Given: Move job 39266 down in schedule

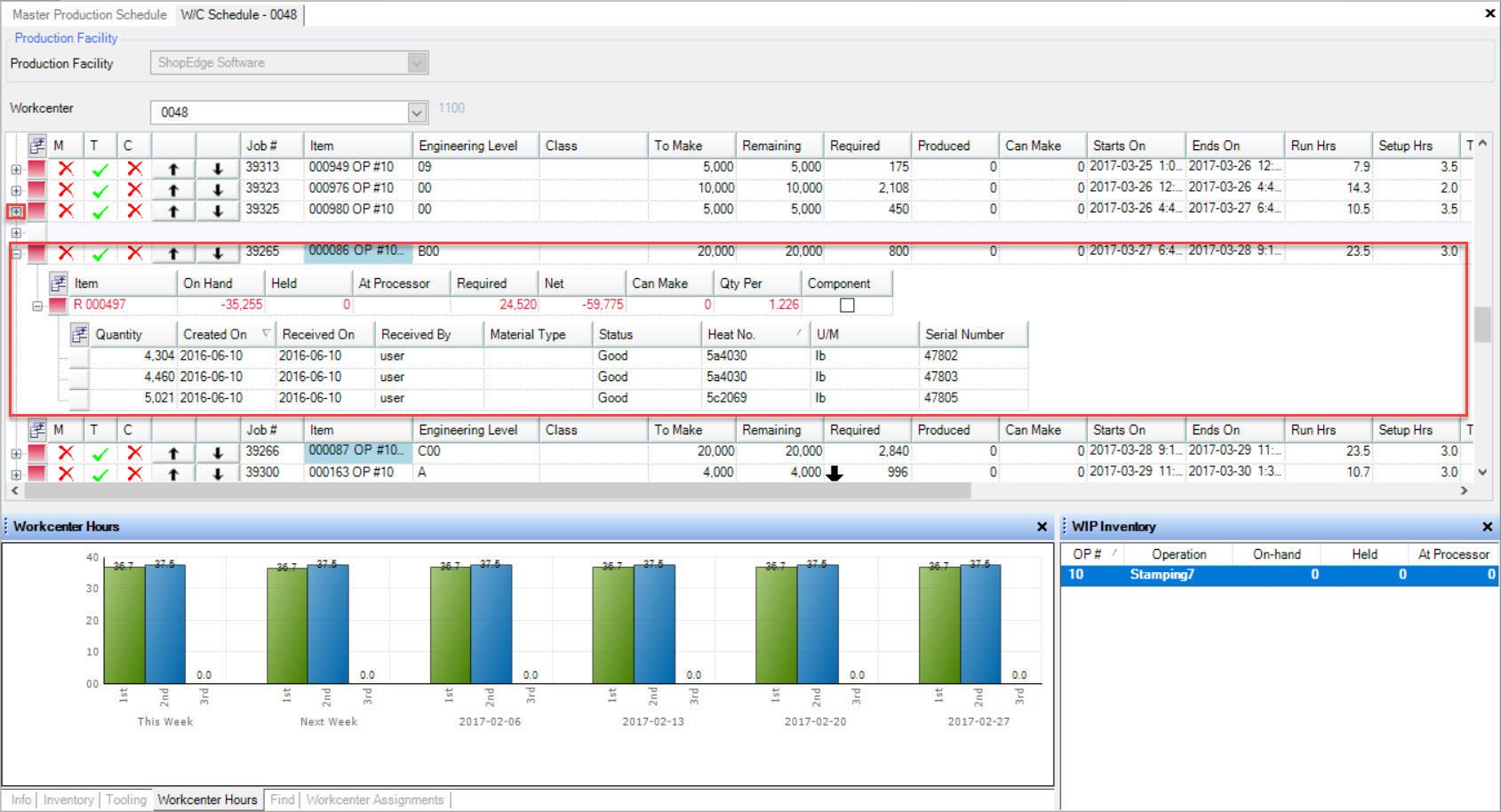Looking at the screenshot, I should (x=217, y=452).
